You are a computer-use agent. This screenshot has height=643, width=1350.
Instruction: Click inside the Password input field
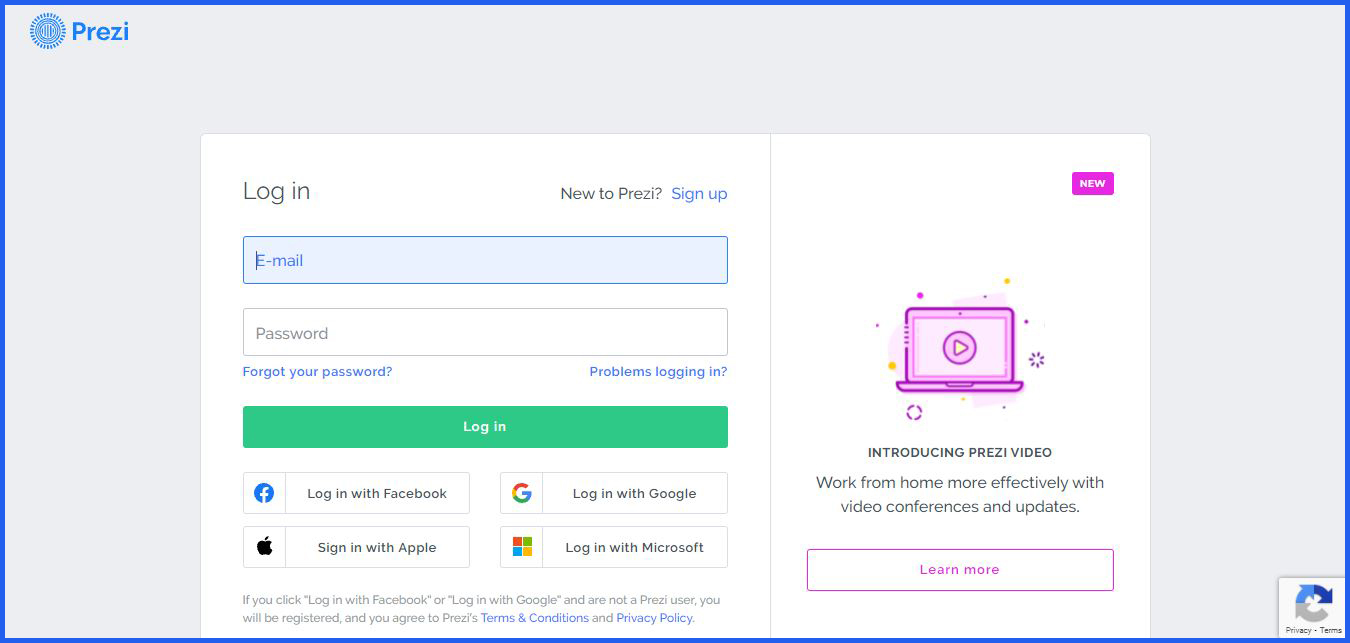coord(485,332)
